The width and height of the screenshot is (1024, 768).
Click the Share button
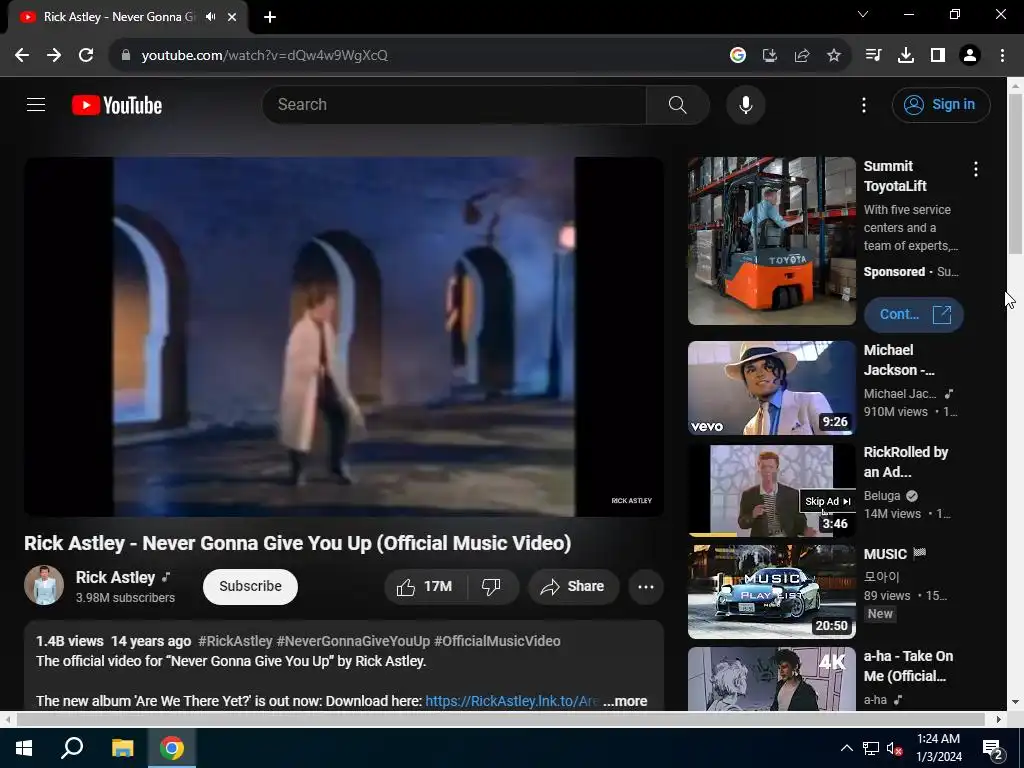[x=573, y=586]
